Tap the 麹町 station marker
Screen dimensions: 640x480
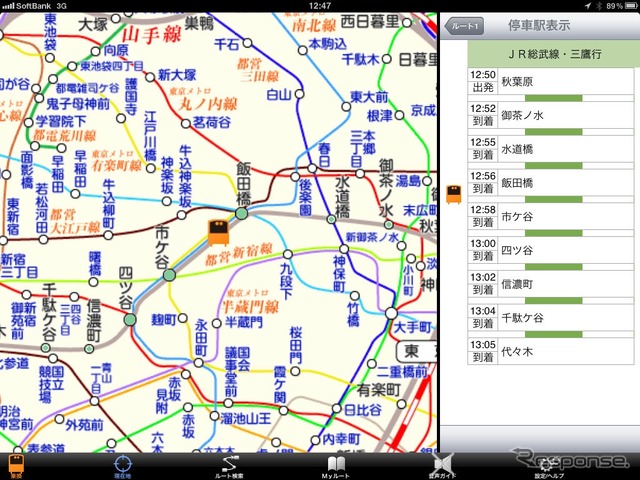(x=183, y=318)
